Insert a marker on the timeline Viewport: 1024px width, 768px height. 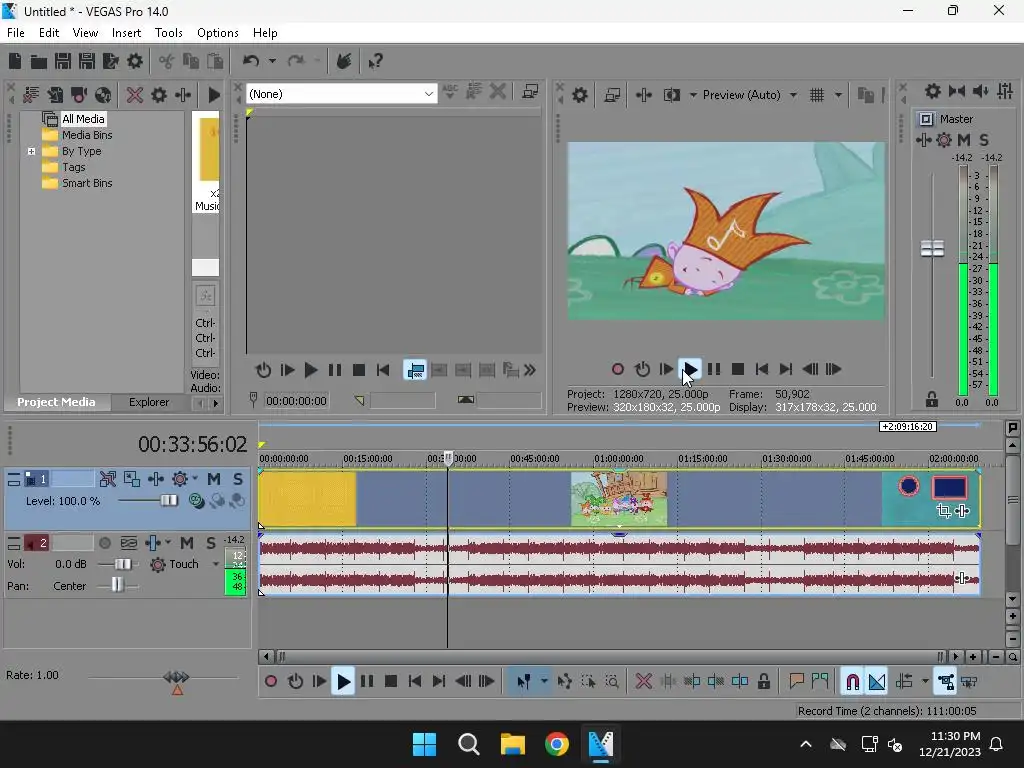796,682
